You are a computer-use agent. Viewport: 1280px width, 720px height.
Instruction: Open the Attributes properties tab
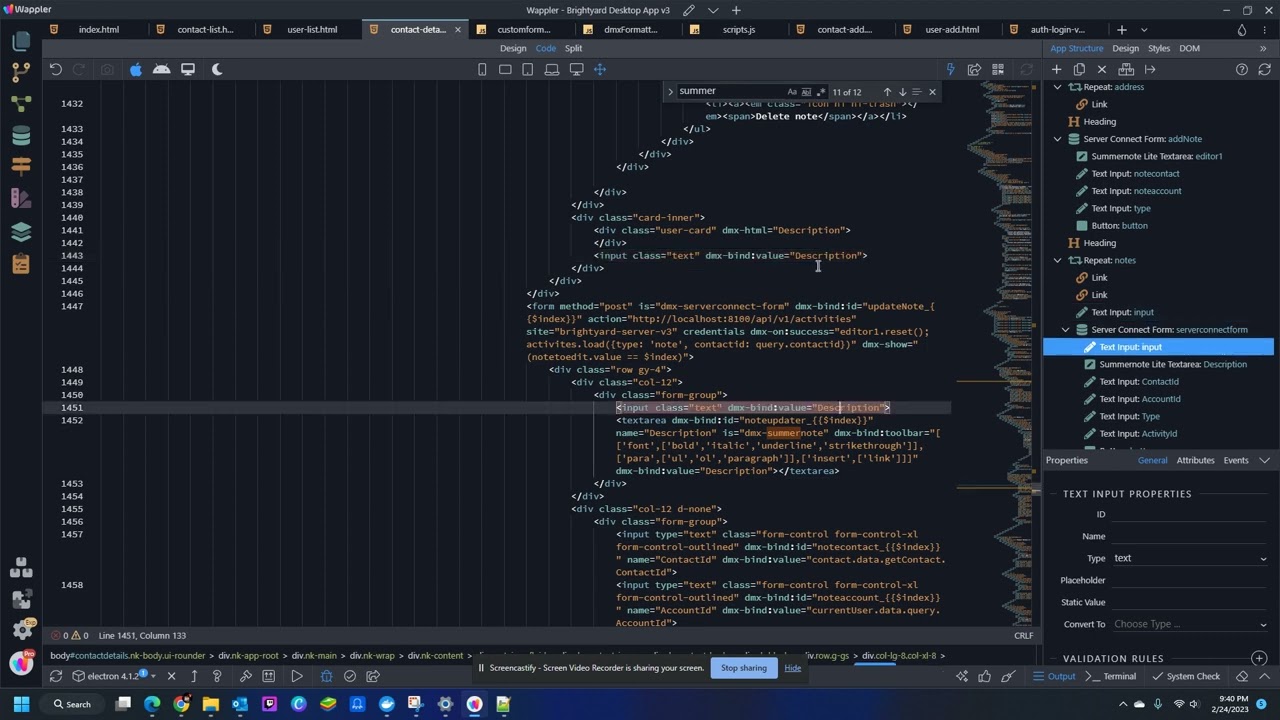pos(1195,460)
